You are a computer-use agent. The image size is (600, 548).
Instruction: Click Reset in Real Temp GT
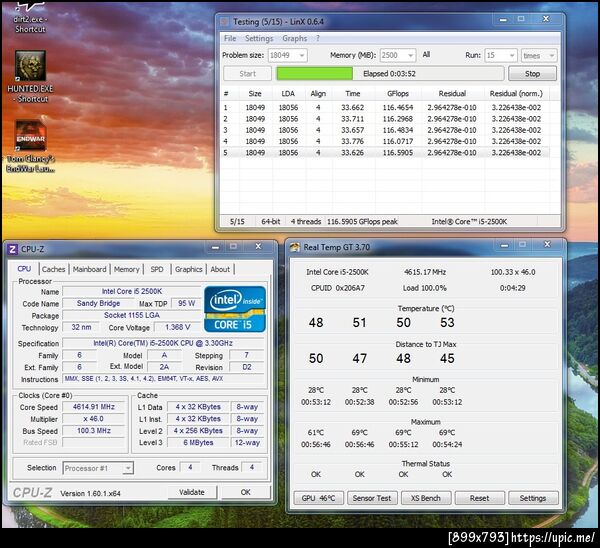click(x=479, y=498)
